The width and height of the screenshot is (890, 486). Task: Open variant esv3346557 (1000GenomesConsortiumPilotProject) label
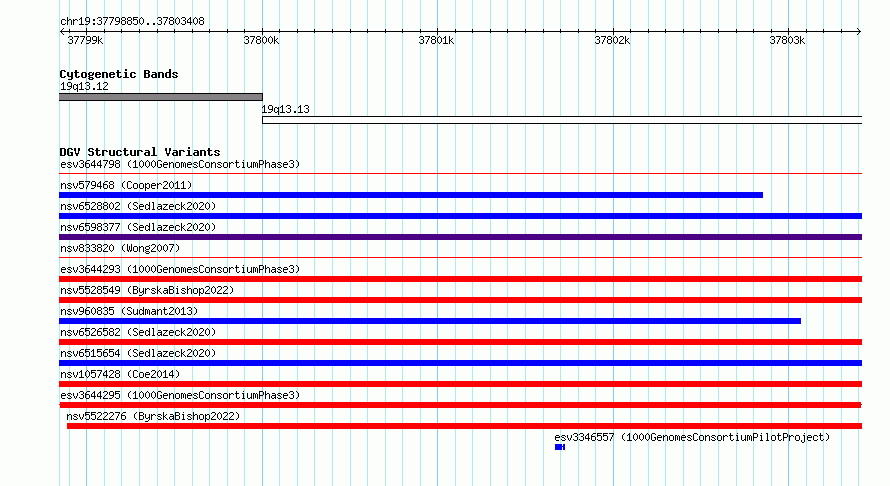[692, 437]
